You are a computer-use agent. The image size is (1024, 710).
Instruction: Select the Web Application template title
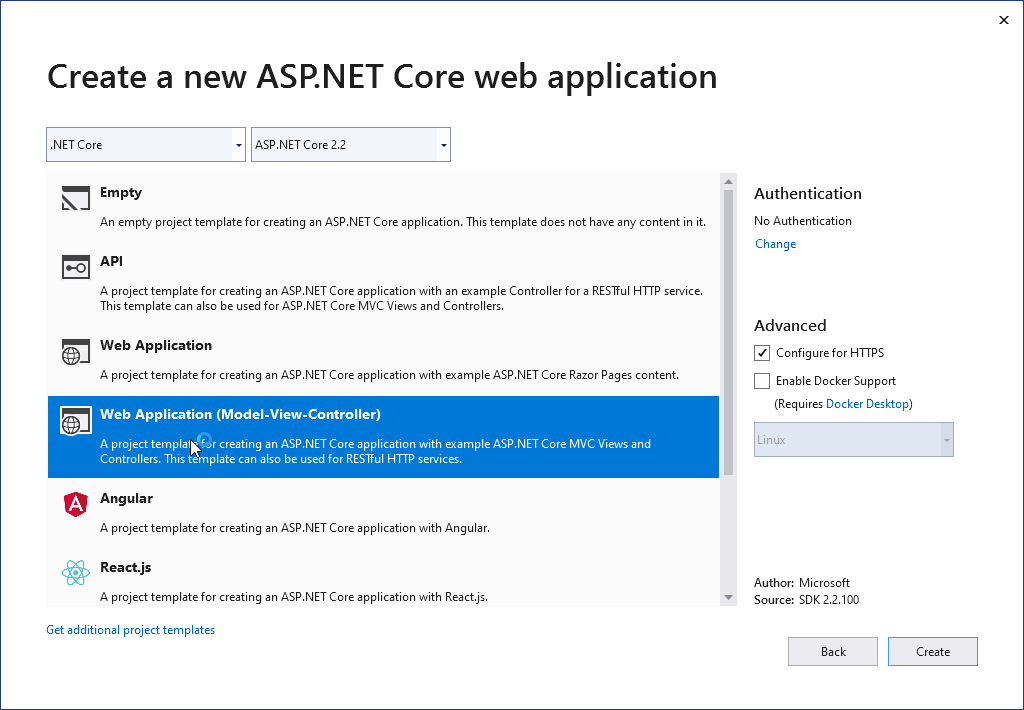coord(156,345)
